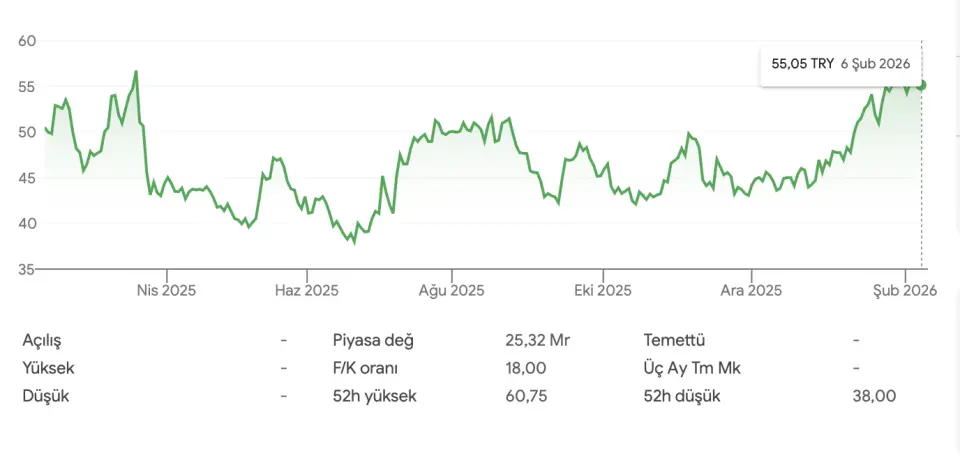Click the Ağu 2025 date label
The height and width of the screenshot is (474, 960).
pos(451,291)
